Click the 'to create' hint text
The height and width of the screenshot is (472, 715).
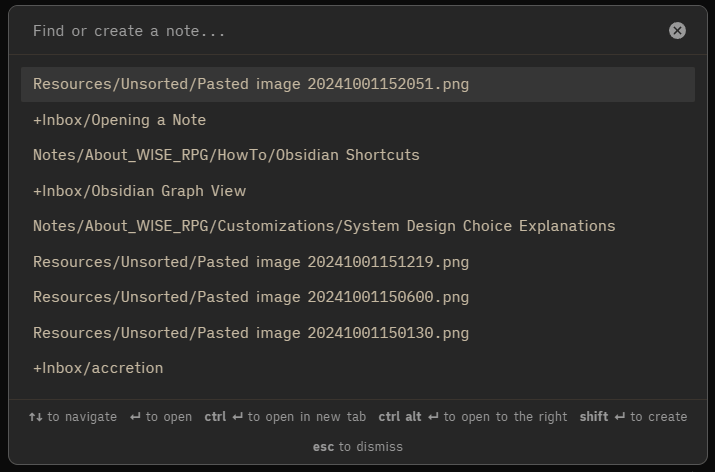659,417
